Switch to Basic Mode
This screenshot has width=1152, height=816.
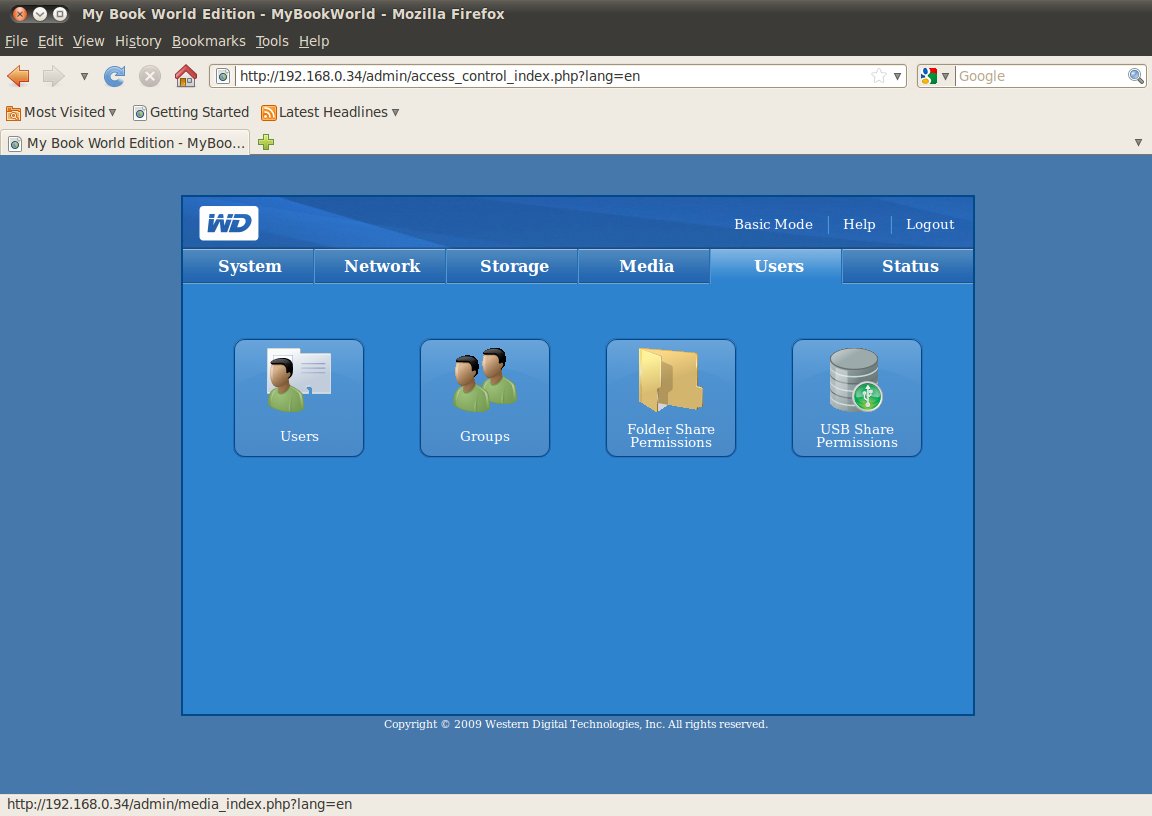[x=773, y=224]
